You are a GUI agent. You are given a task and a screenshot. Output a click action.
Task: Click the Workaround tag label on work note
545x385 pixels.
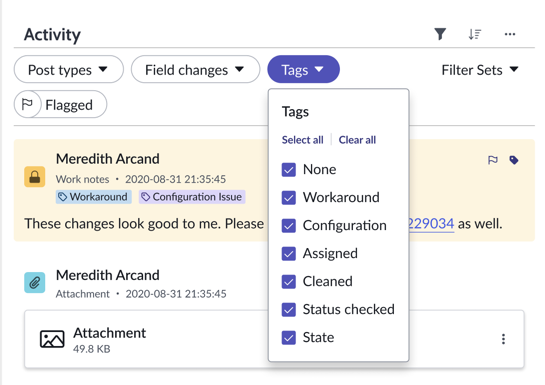[93, 197]
